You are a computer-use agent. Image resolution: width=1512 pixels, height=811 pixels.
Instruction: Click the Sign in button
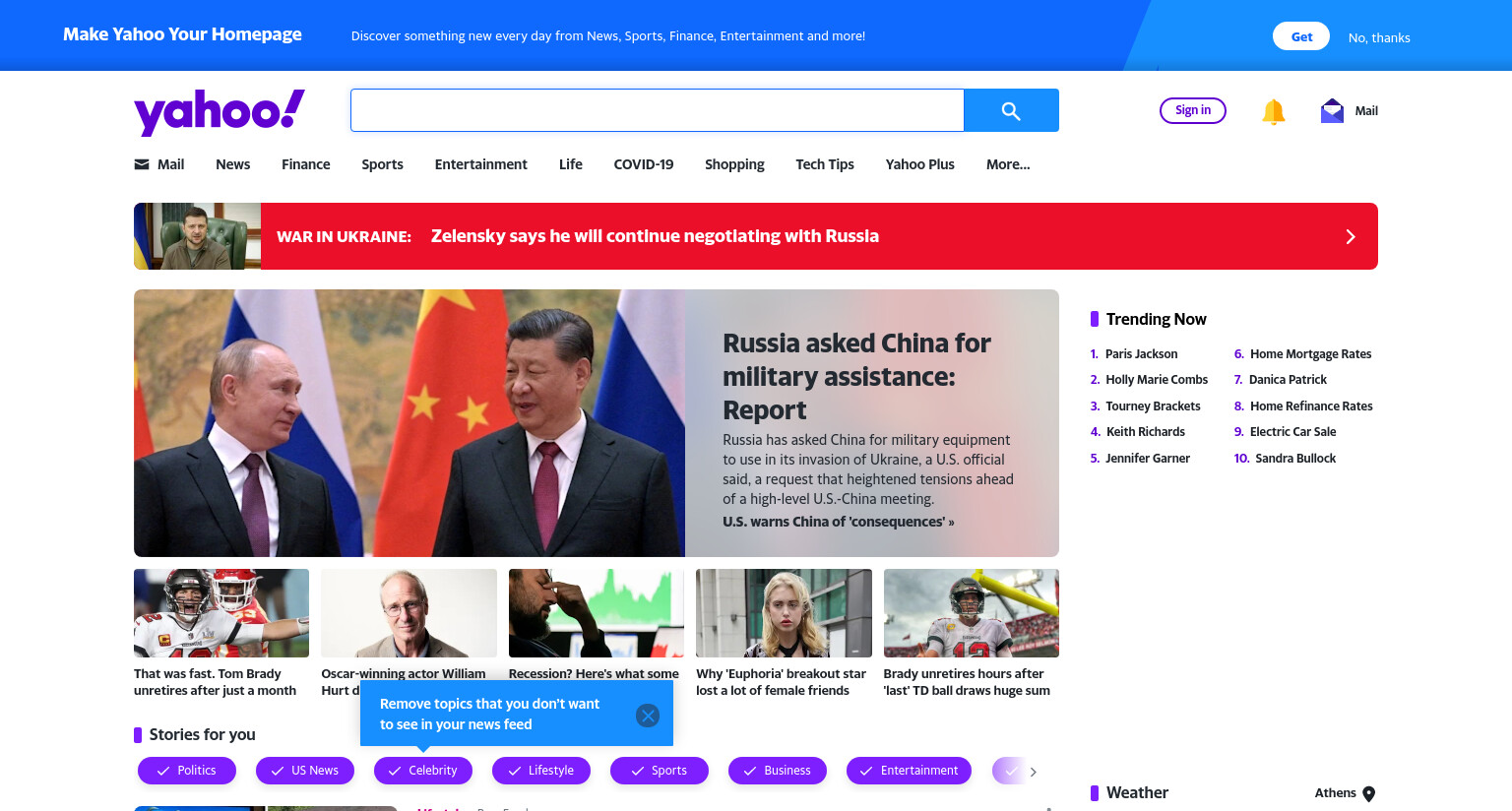1193,110
